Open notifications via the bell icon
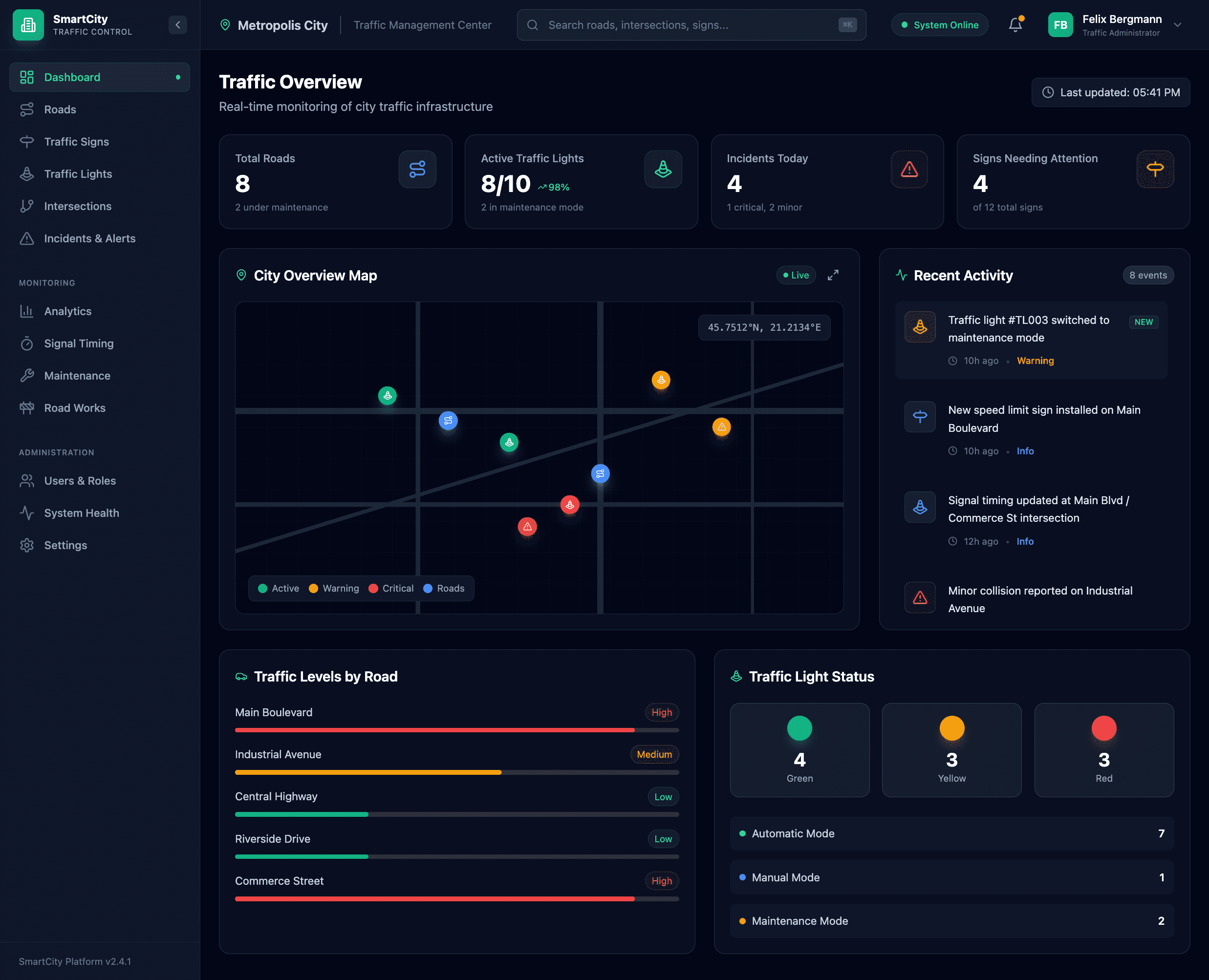1209x980 pixels. coord(1015,24)
